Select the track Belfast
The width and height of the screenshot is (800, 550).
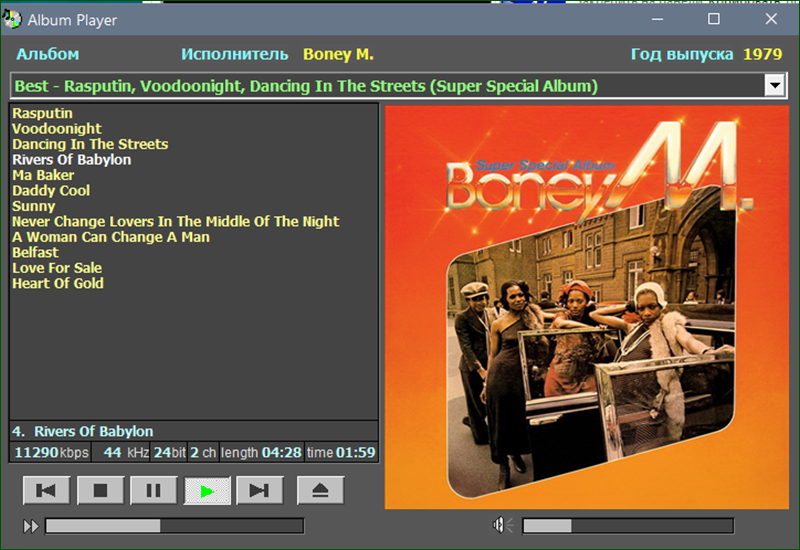tap(35, 253)
